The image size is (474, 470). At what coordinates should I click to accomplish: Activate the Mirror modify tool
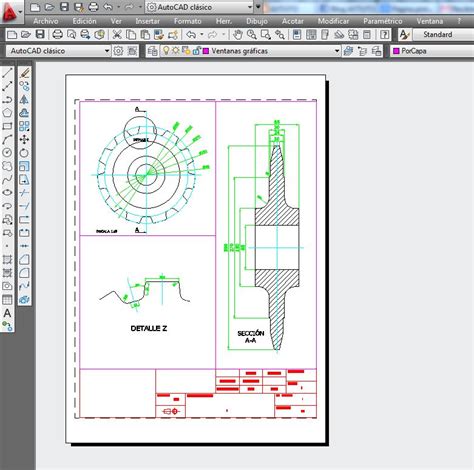24,99
